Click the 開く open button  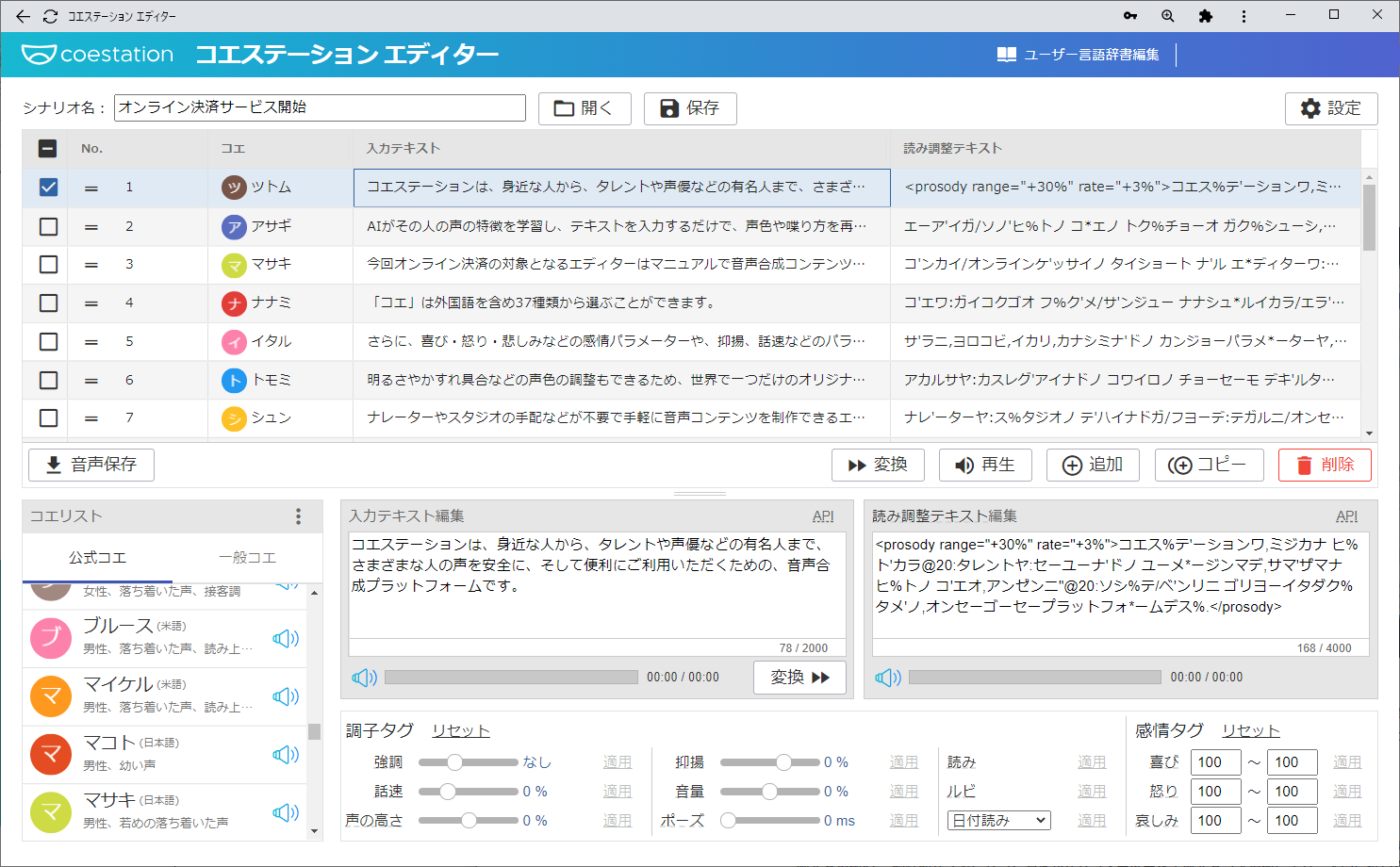click(584, 108)
